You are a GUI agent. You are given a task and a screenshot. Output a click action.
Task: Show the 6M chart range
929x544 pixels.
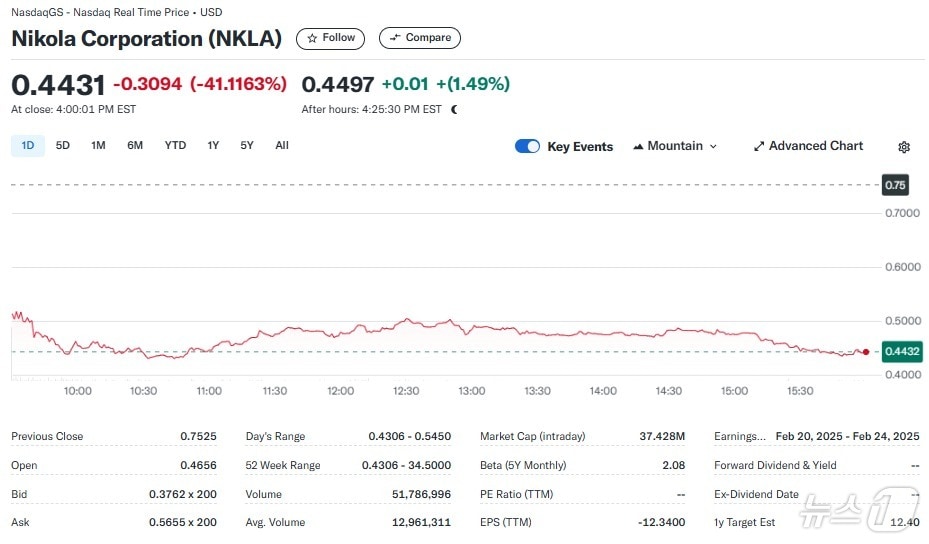(135, 146)
